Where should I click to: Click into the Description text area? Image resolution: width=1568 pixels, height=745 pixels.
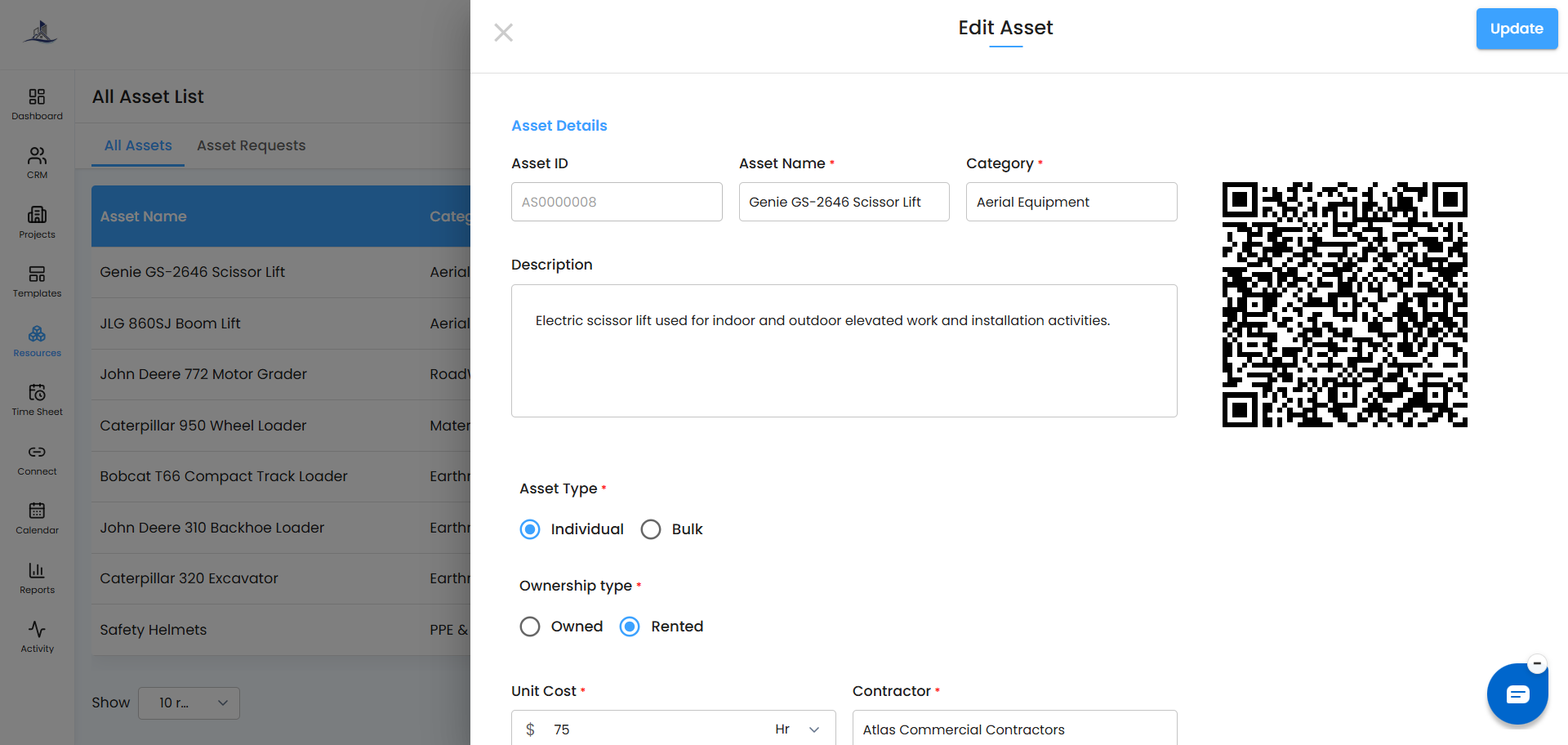pyautogui.click(x=844, y=350)
